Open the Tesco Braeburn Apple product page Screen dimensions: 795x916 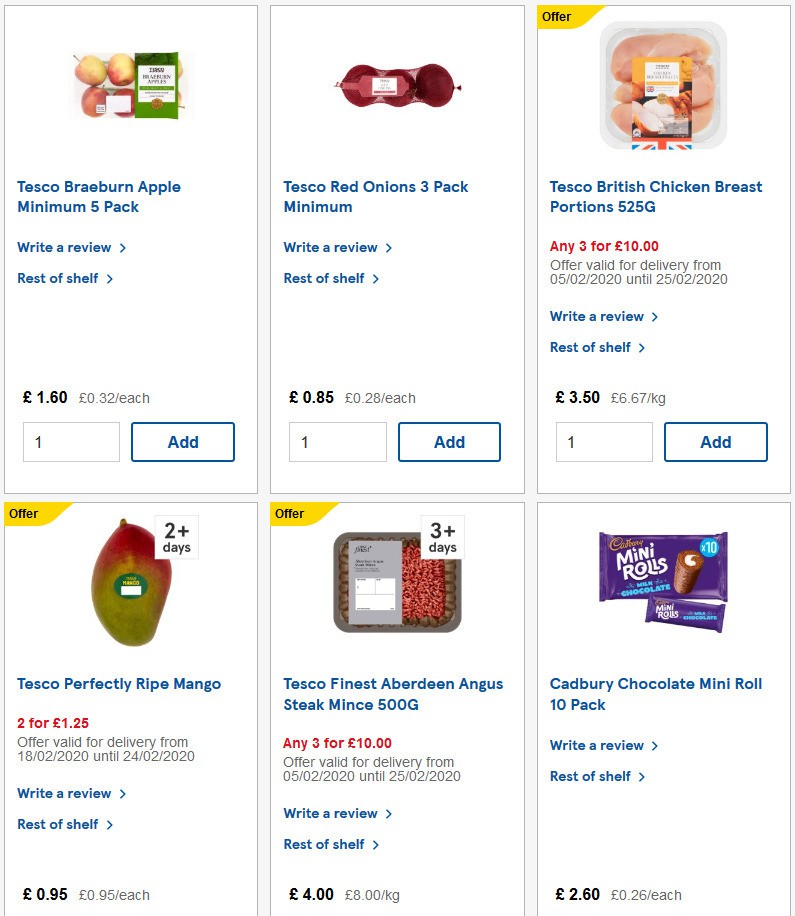pos(98,197)
